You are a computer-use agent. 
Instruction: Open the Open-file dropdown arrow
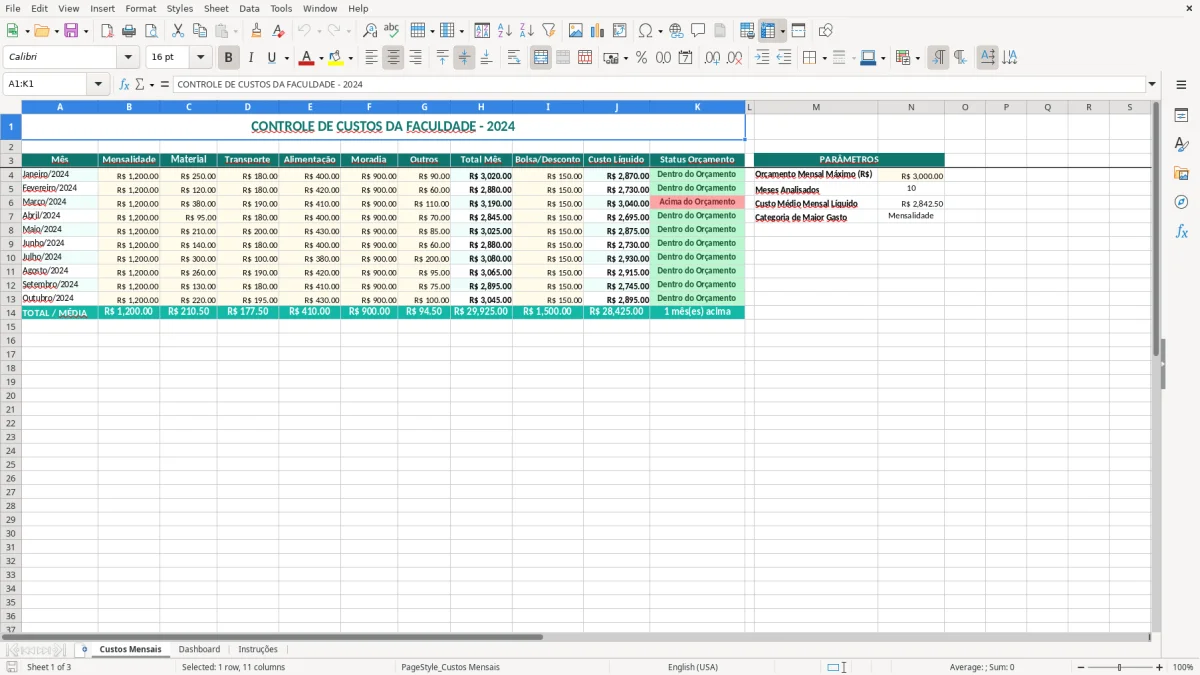(56, 31)
